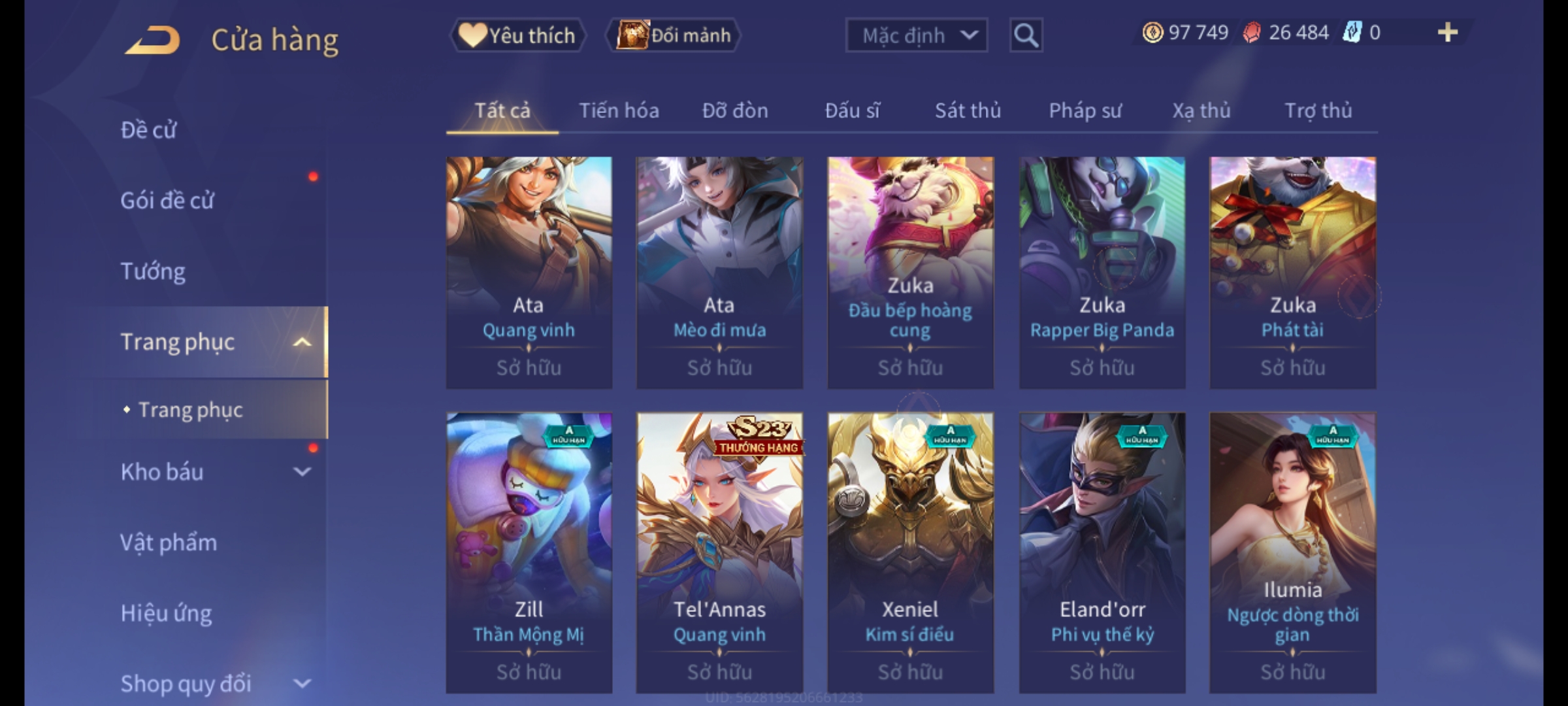Expand the Kho báu sidebar section
This screenshot has width=1568, height=706.
302,472
